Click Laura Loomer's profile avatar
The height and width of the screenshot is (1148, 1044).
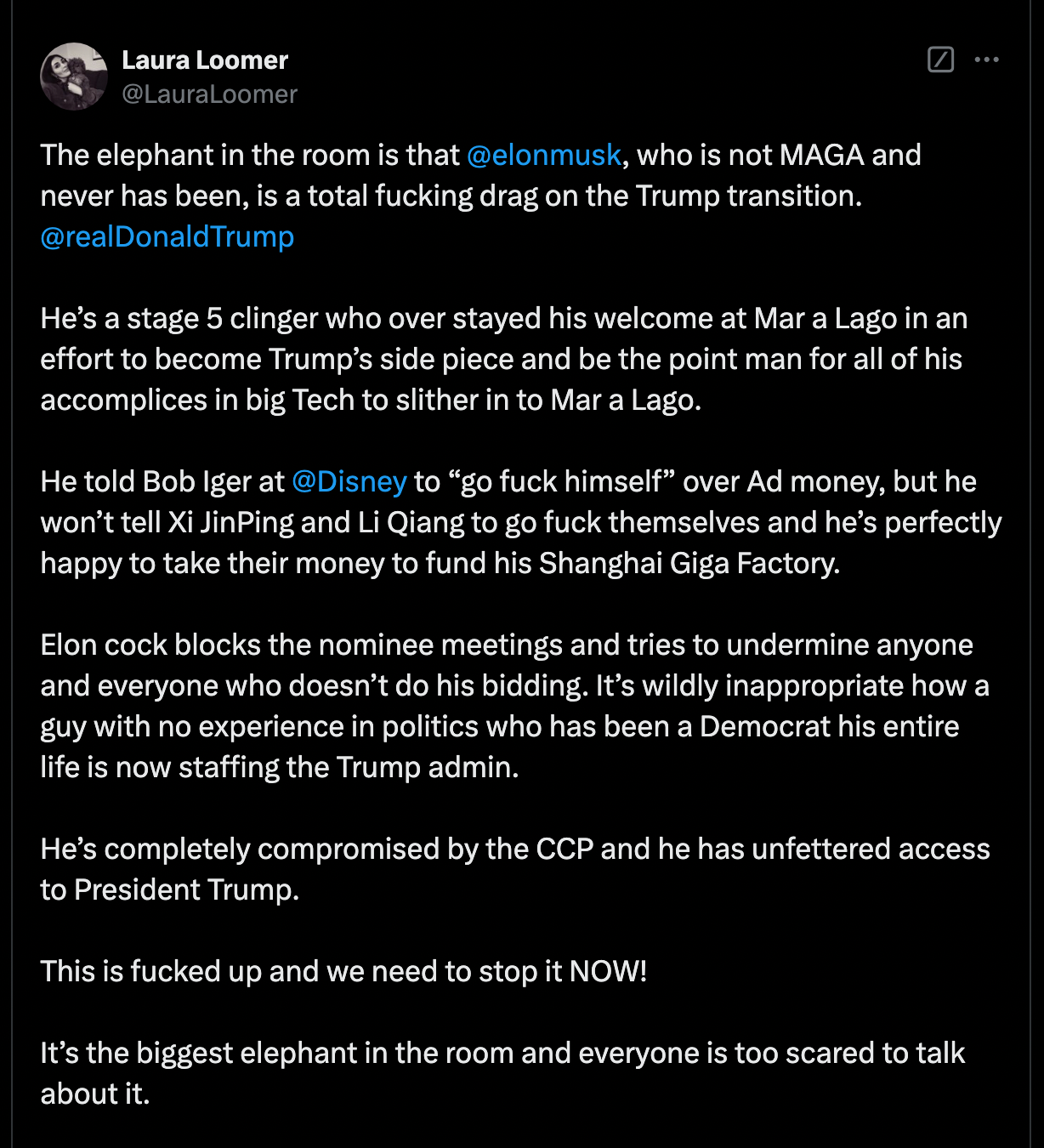[x=74, y=77]
